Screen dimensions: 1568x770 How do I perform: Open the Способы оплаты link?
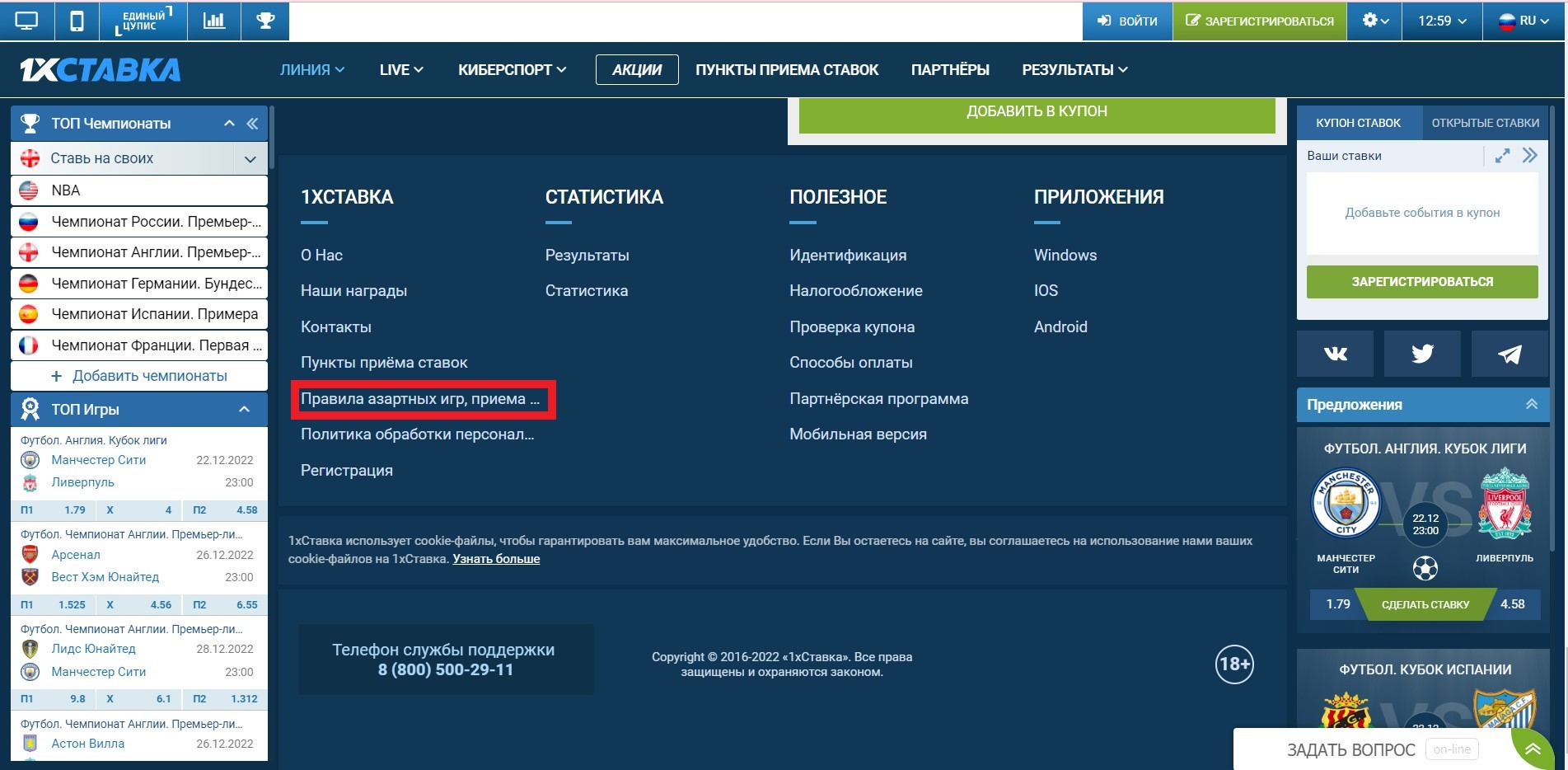[851, 363]
